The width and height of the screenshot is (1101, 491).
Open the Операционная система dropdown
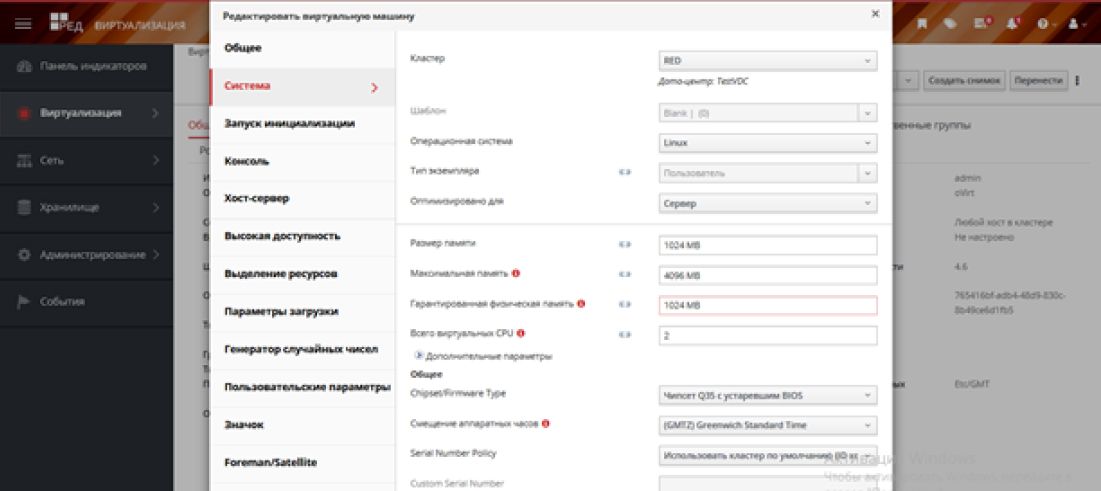click(767, 143)
